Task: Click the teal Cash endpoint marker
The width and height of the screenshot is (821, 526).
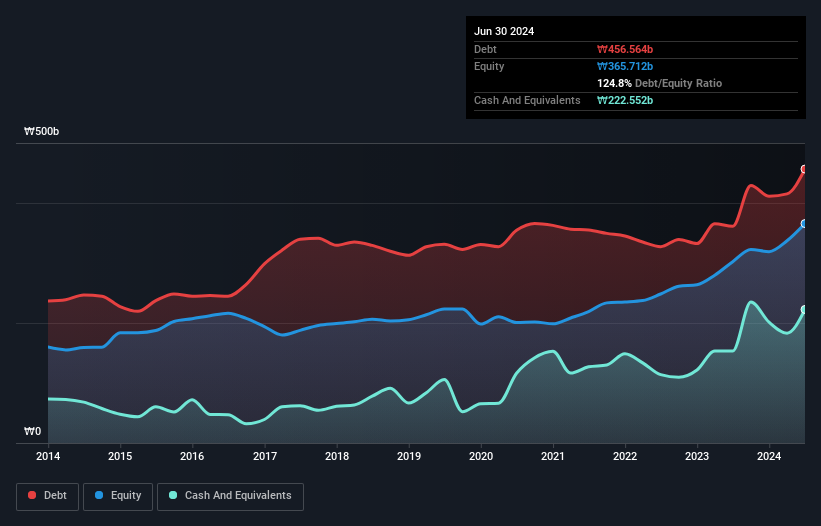Action: 804,310
